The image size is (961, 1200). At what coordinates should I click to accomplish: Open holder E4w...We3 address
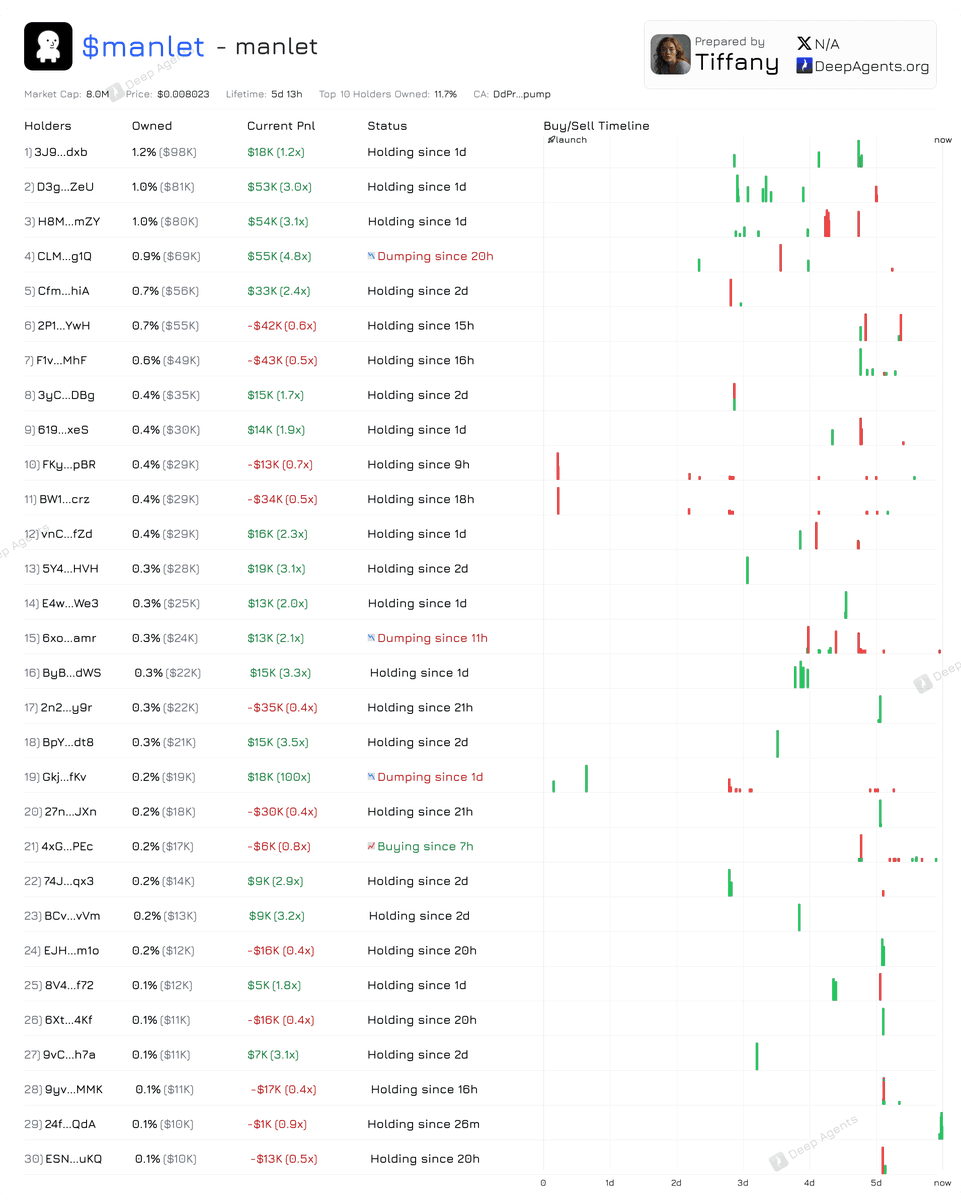tap(70, 604)
